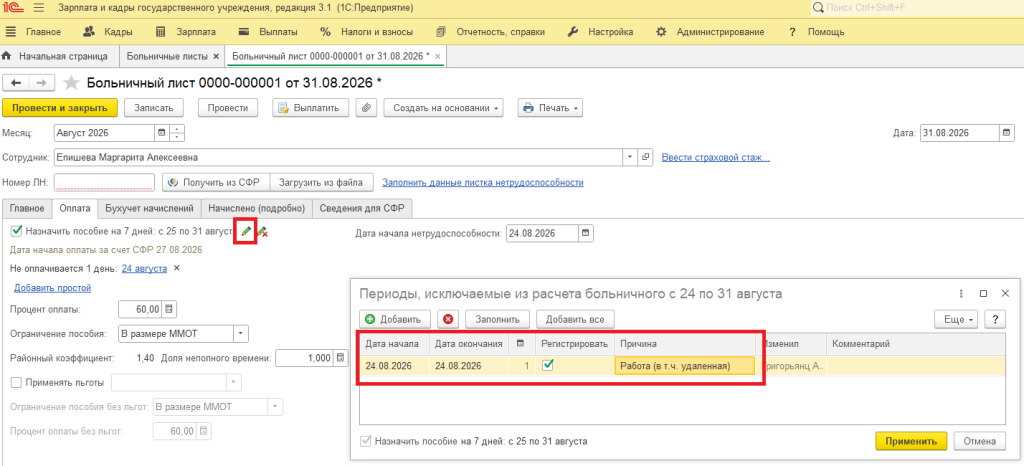Open dialog help question mark button
1024x466 pixels.
click(995, 319)
